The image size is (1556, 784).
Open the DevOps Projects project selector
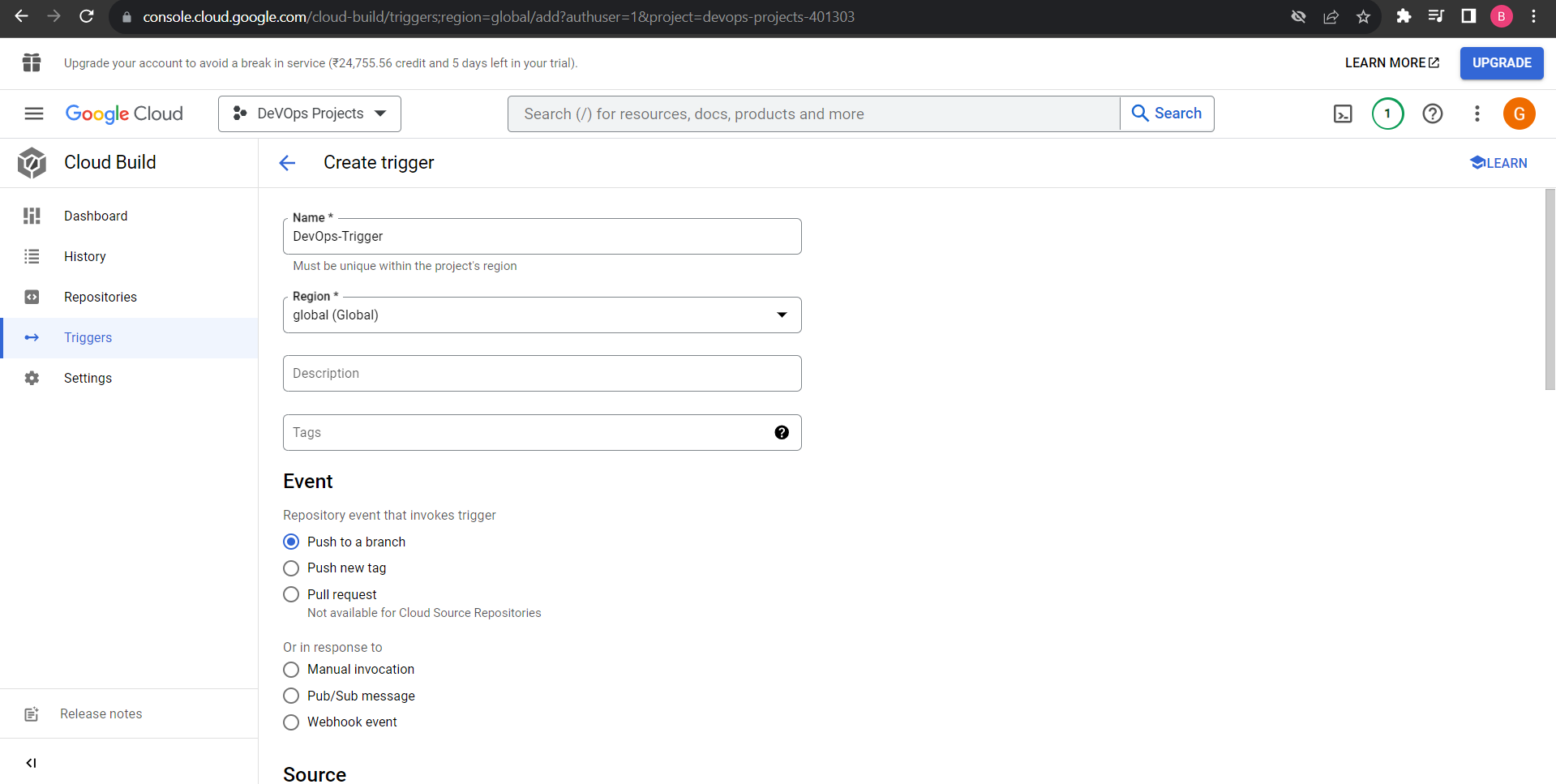310,114
